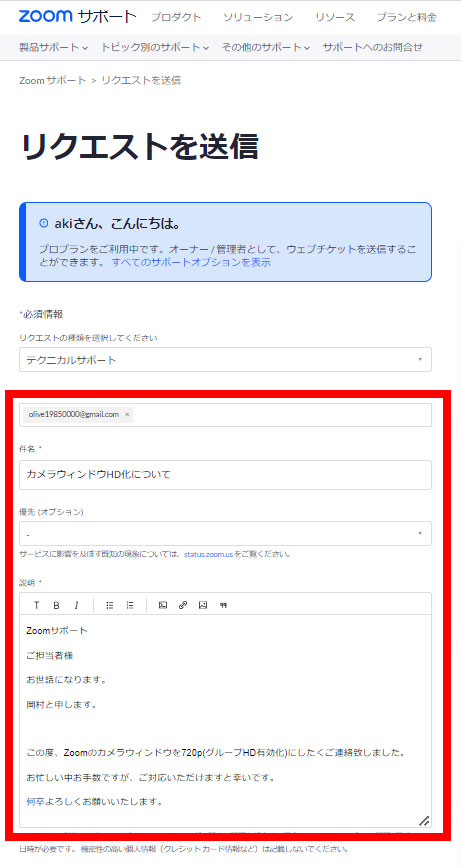The width and height of the screenshot is (461, 867).
Task: Click into the 説明 description text area
Action: click(226, 721)
